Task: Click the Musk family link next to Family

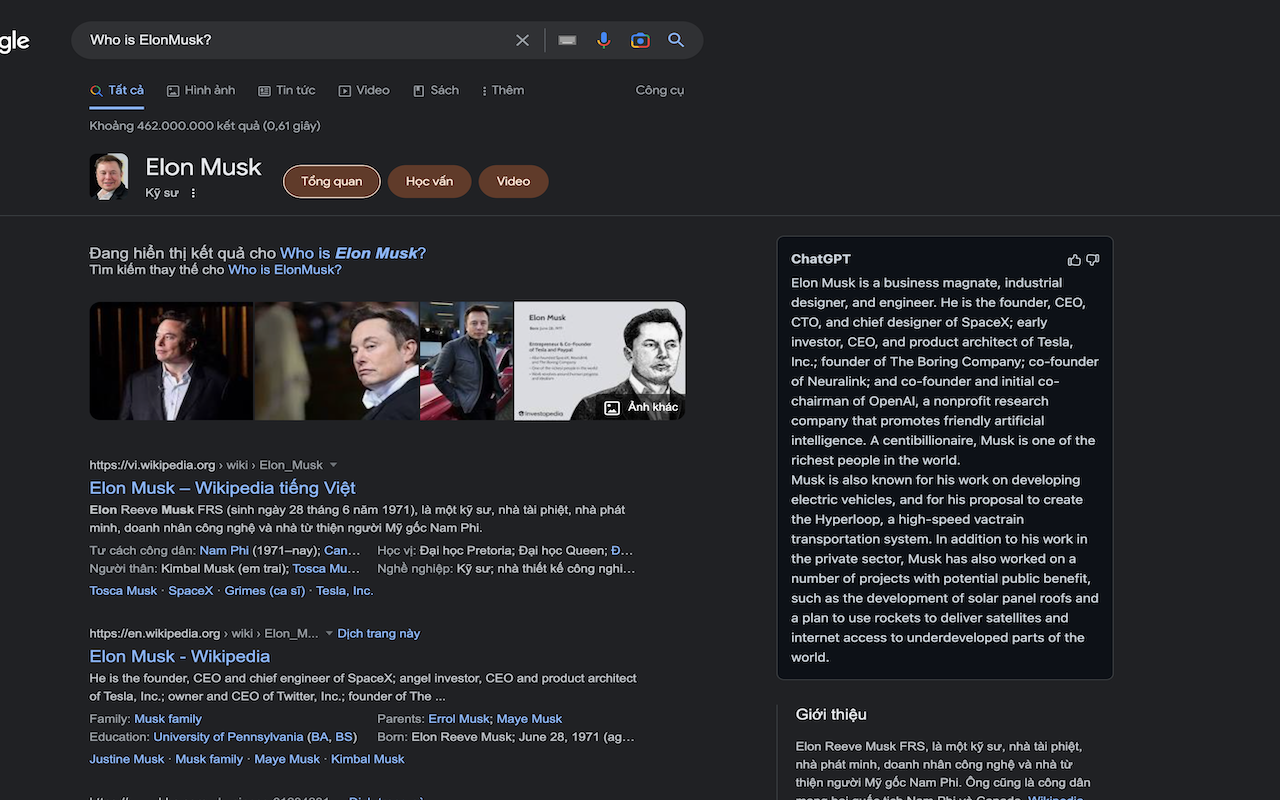Action: [168, 719]
